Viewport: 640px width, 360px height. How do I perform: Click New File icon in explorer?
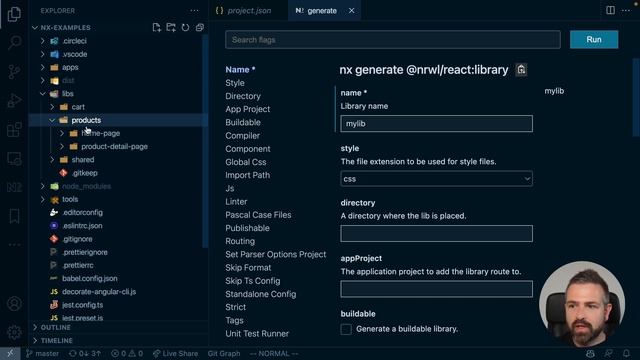tap(156, 27)
